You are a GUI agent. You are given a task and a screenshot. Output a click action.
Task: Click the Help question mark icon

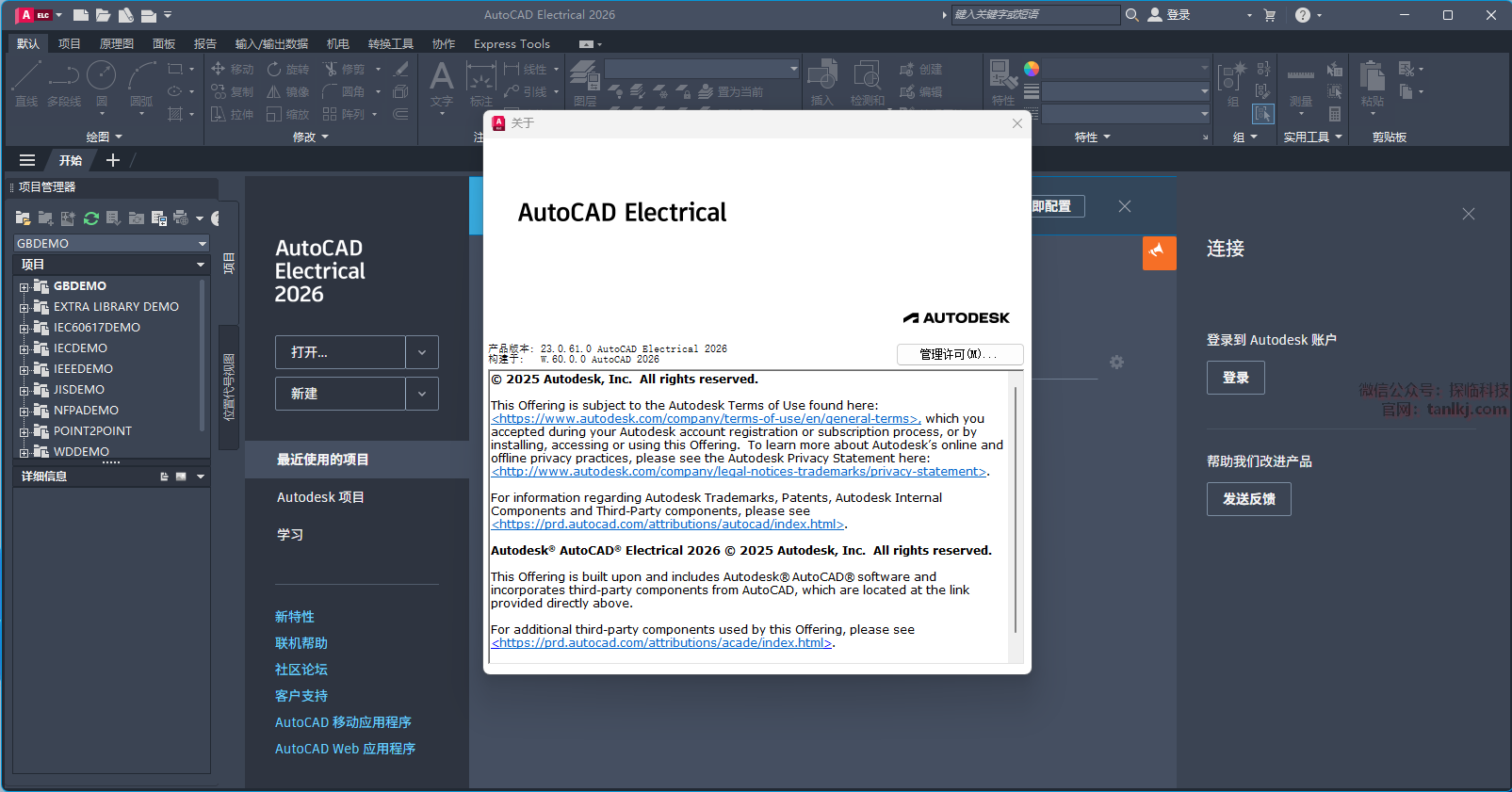click(1302, 15)
